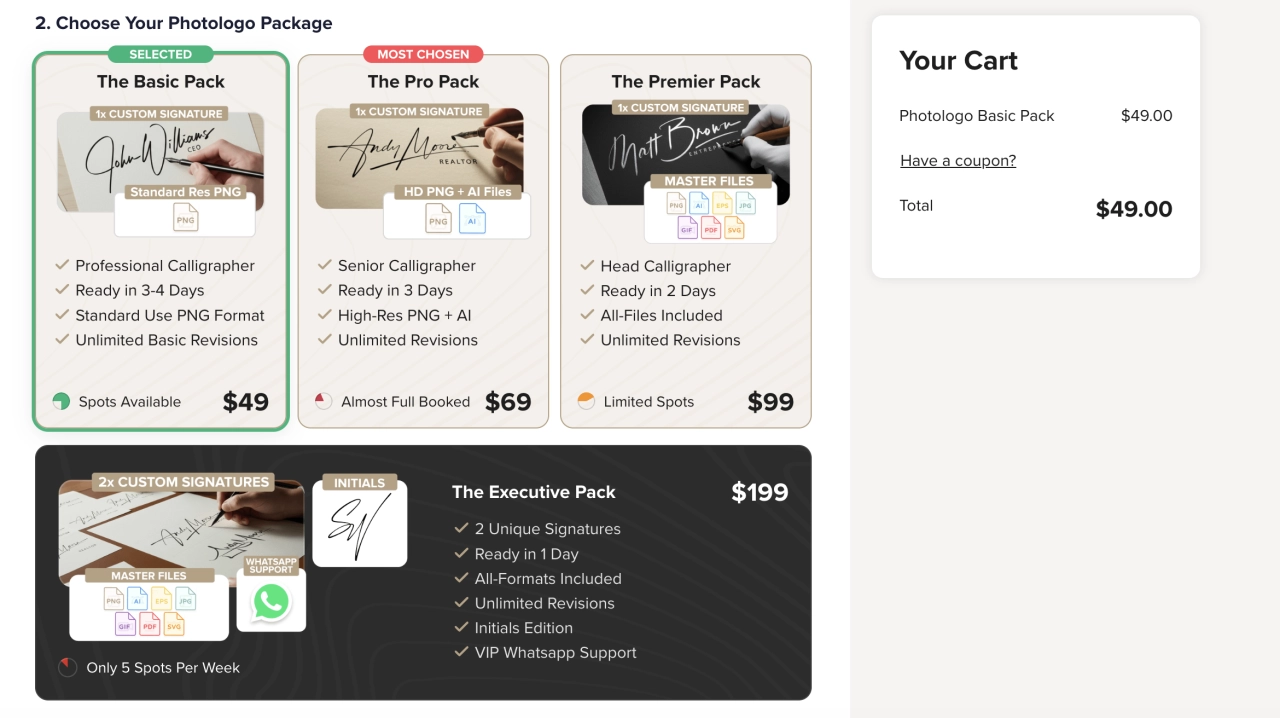Click the Only 5 Spots Per Week icon
Viewport: 1280px width, 718px height.
[x=68, y=667]
